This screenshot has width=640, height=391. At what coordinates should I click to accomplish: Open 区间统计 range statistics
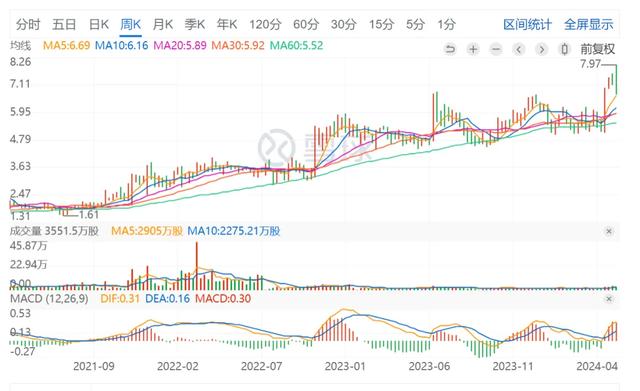527,24
